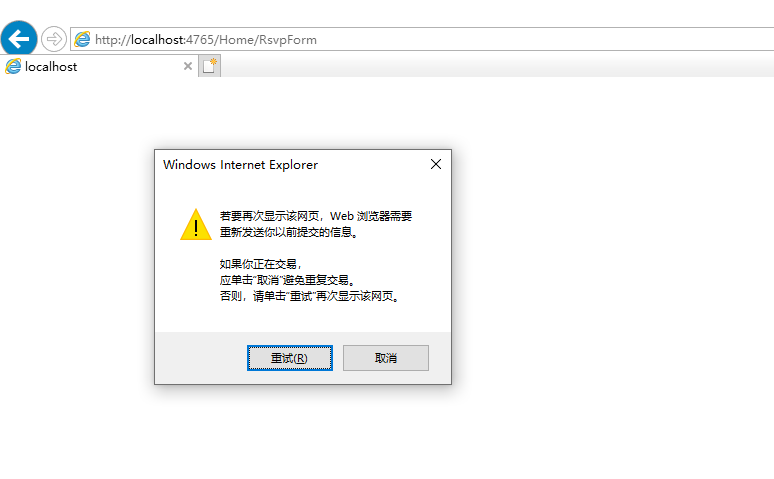Screen dimensions: 774x479
Task: Open a new tab with blank page icon
Action: click(x=209, y=66)
